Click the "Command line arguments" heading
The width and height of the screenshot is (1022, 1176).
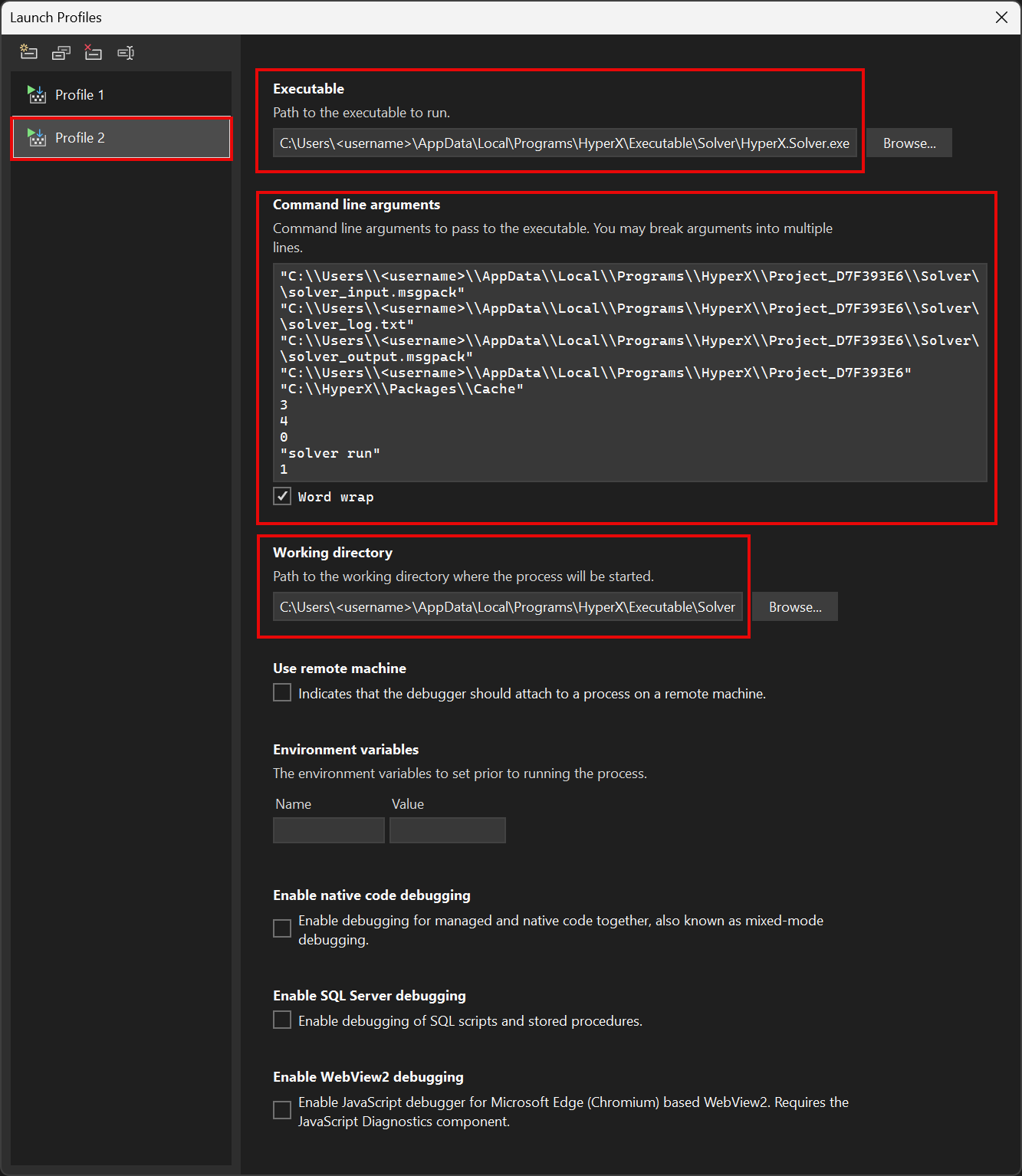tap(357, 205)
